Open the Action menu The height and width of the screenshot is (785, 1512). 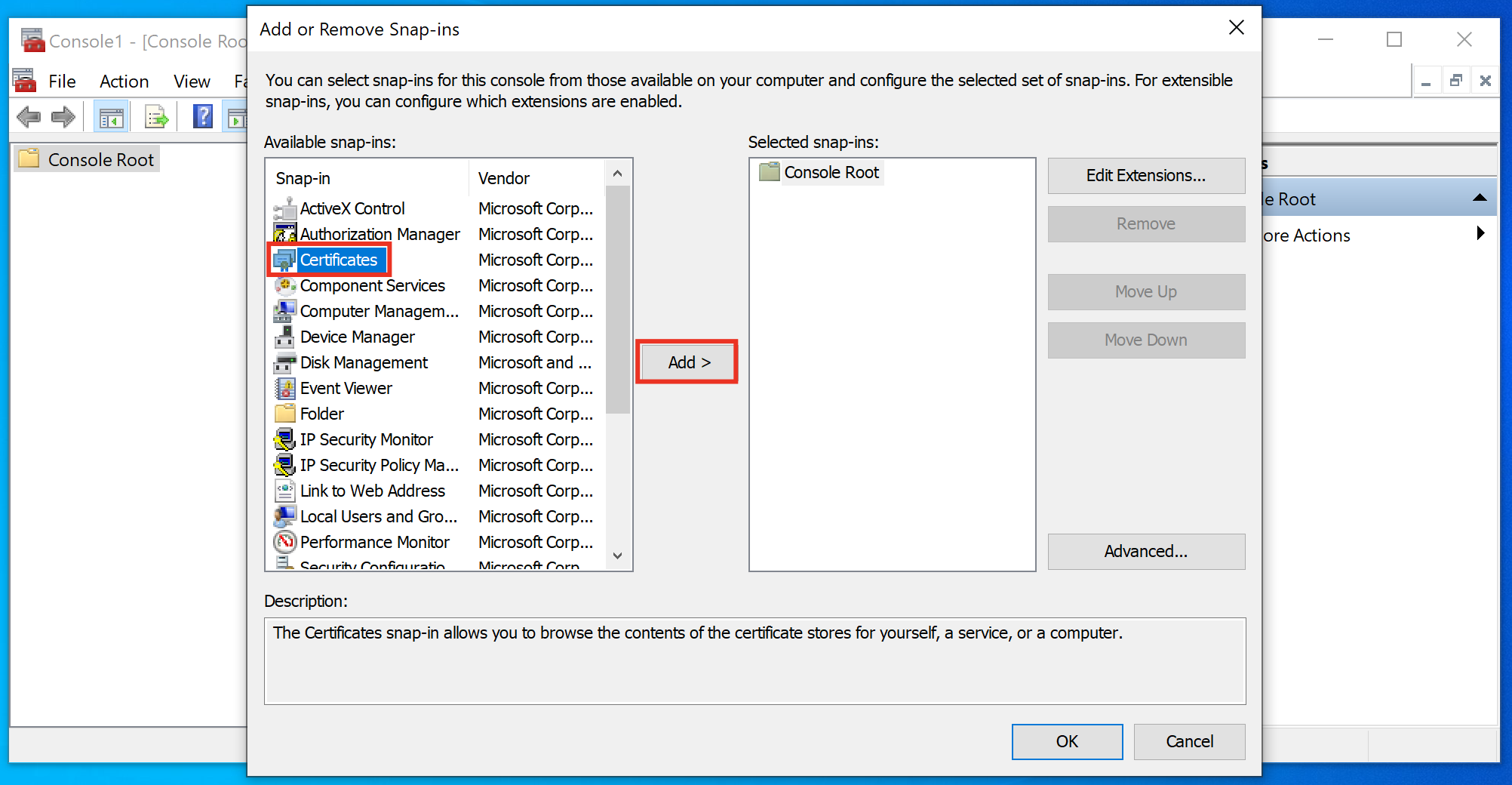tap(124, 82)
